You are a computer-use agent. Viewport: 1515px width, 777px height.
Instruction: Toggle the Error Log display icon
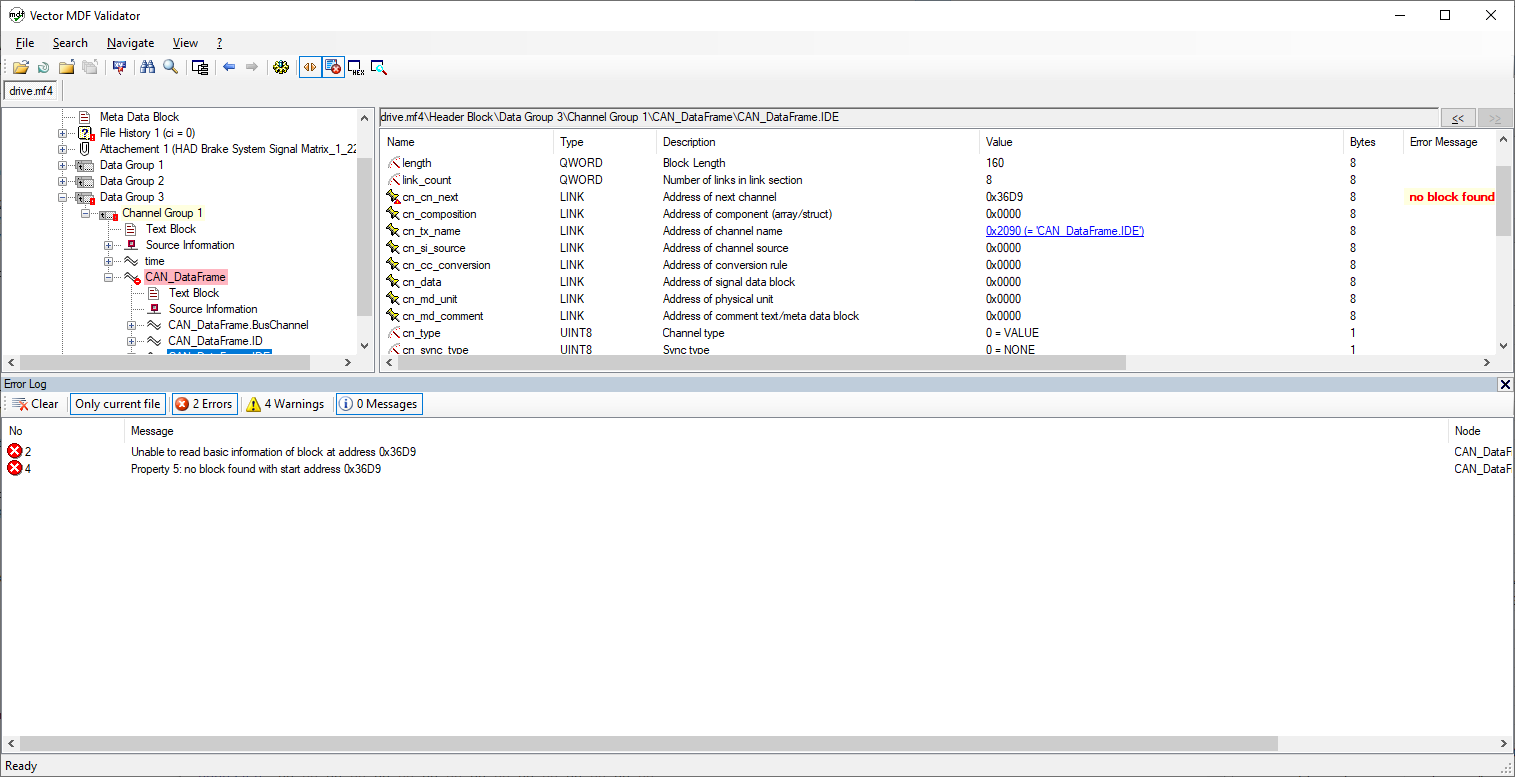click(332, 67)
